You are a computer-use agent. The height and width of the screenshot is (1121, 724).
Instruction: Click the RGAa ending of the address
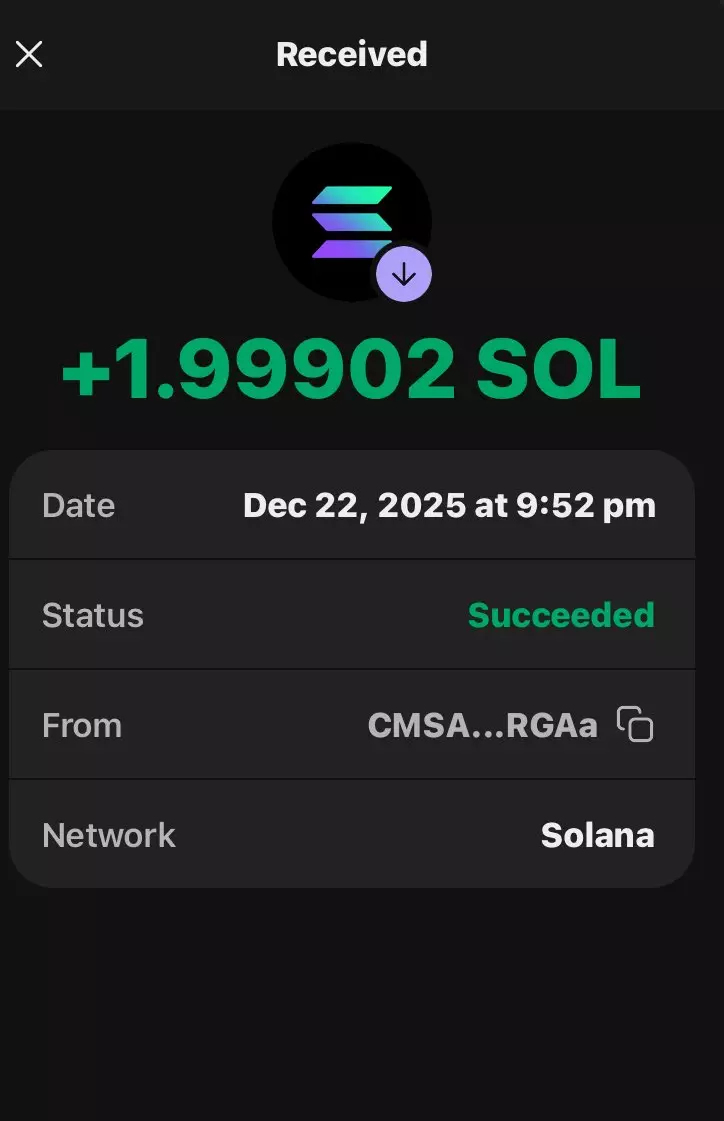pyautogui.click(x=552, y=725)
